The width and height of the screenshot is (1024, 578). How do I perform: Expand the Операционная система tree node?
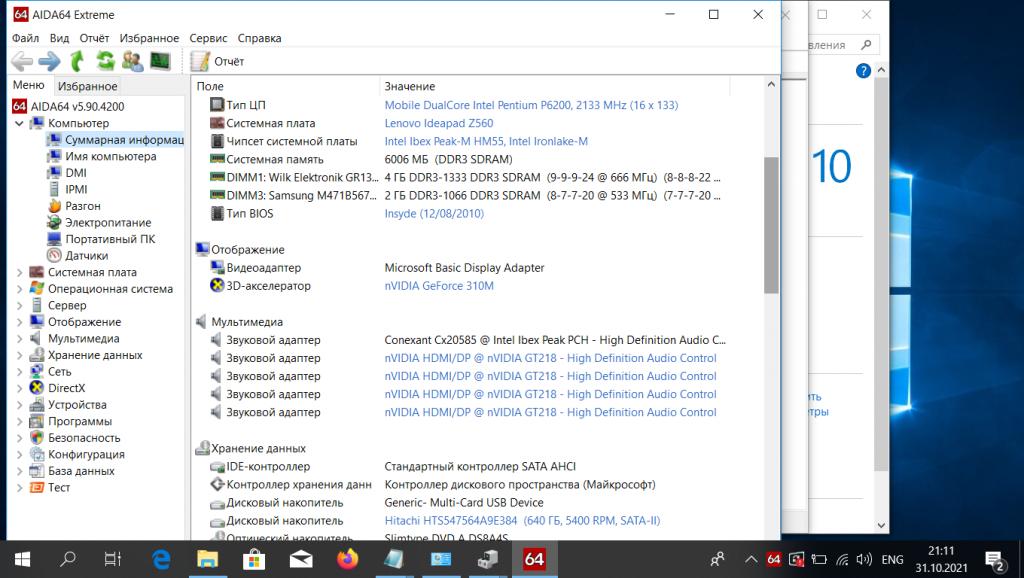point(19,289)
